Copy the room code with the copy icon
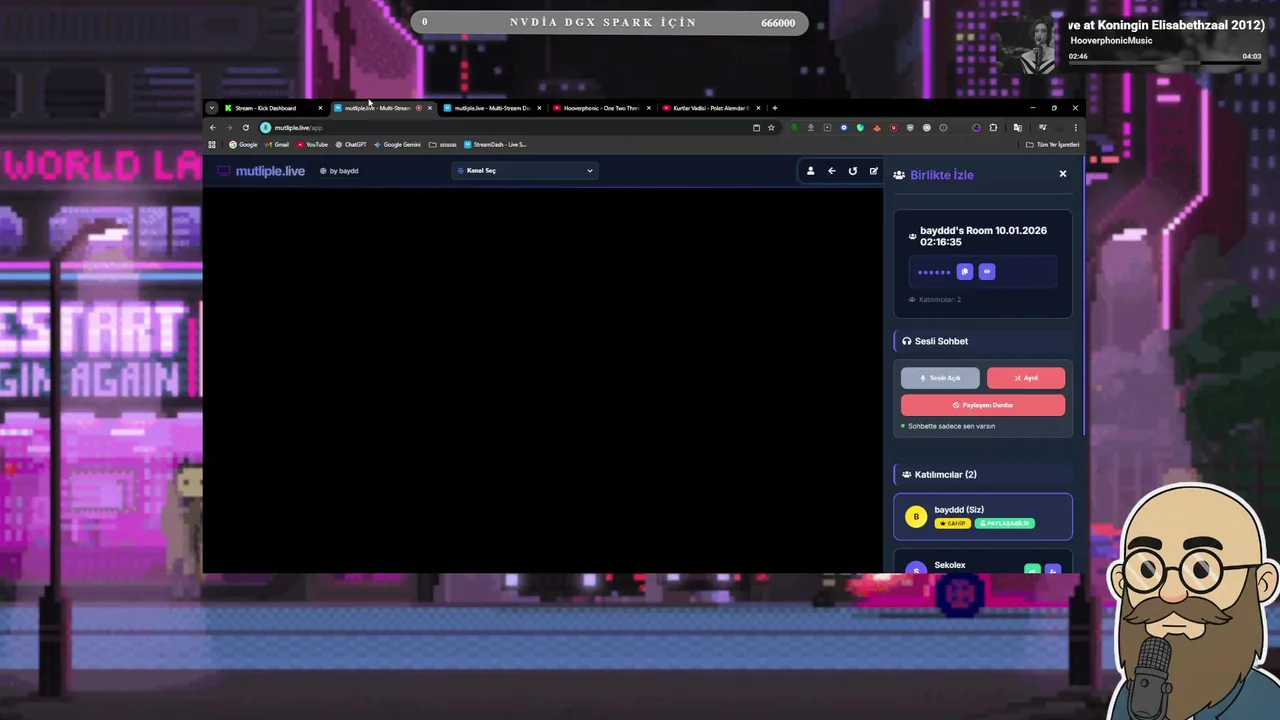The image size is (1280, 720). 965,272
